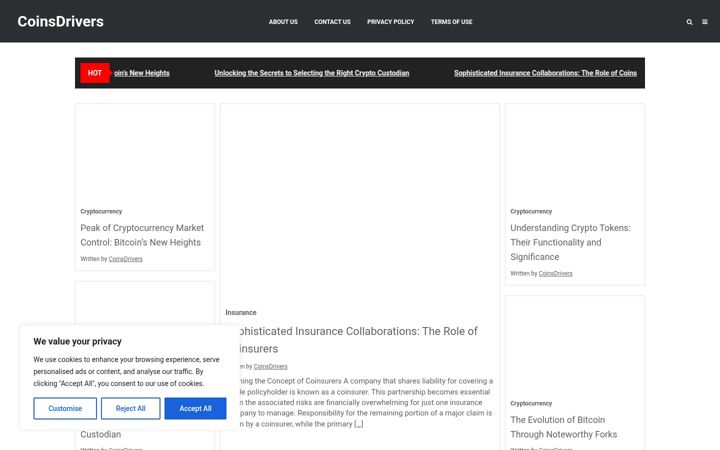
Task: Click CoinsDrivers author link under Peak of Cryptocurrency
Action: pos(125,259)
